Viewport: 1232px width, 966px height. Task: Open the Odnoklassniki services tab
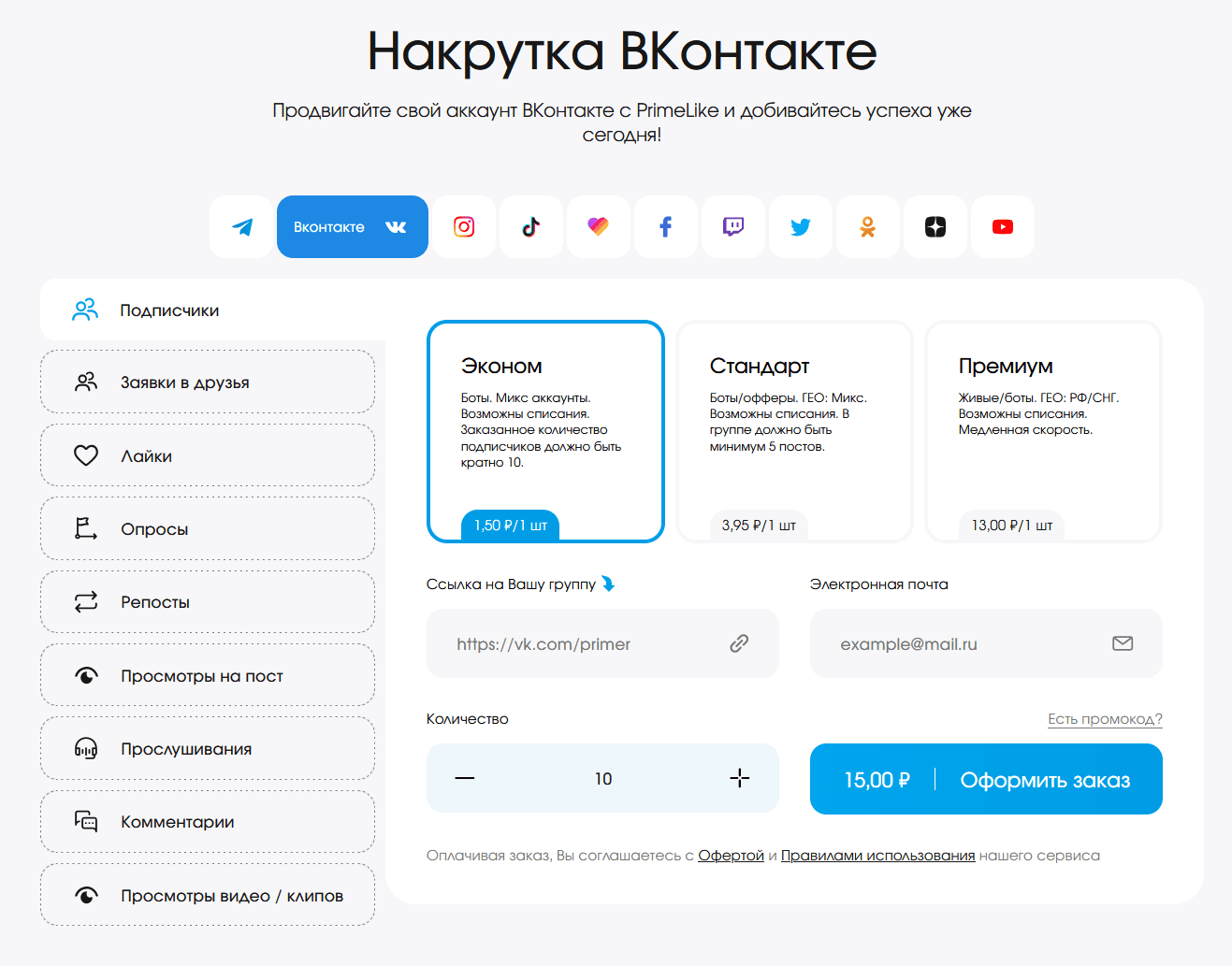(x=868, y=226)
